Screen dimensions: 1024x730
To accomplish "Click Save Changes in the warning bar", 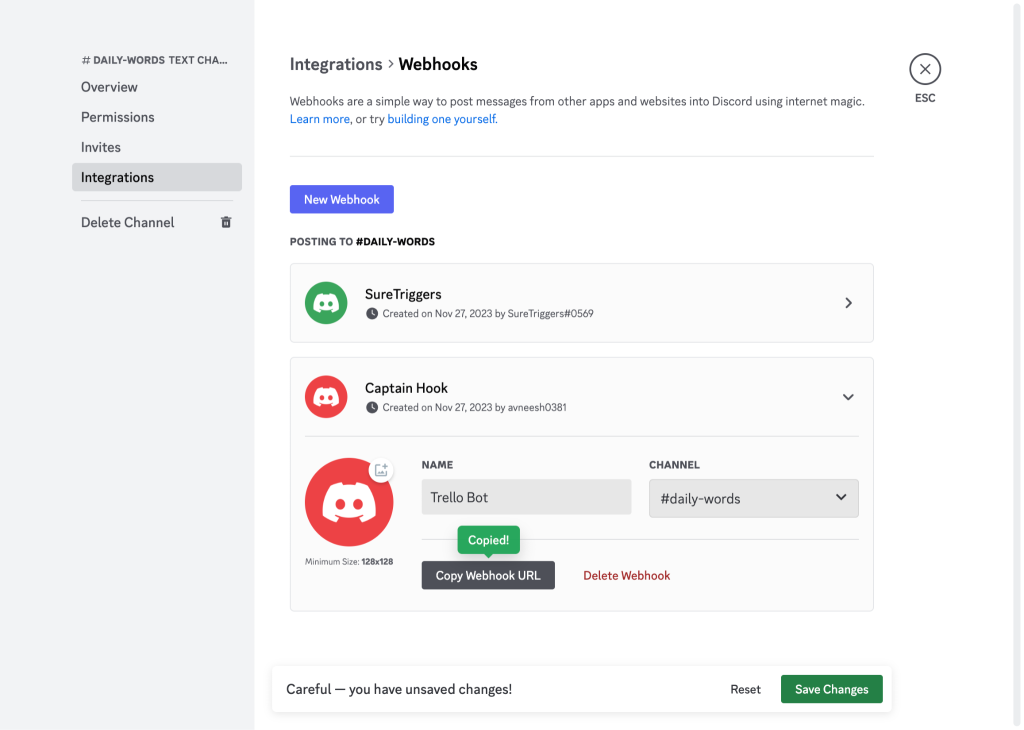I will point(831,689).
